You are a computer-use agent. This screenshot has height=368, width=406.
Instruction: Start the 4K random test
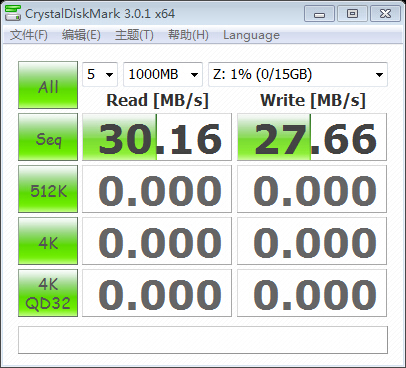point(48,241)
